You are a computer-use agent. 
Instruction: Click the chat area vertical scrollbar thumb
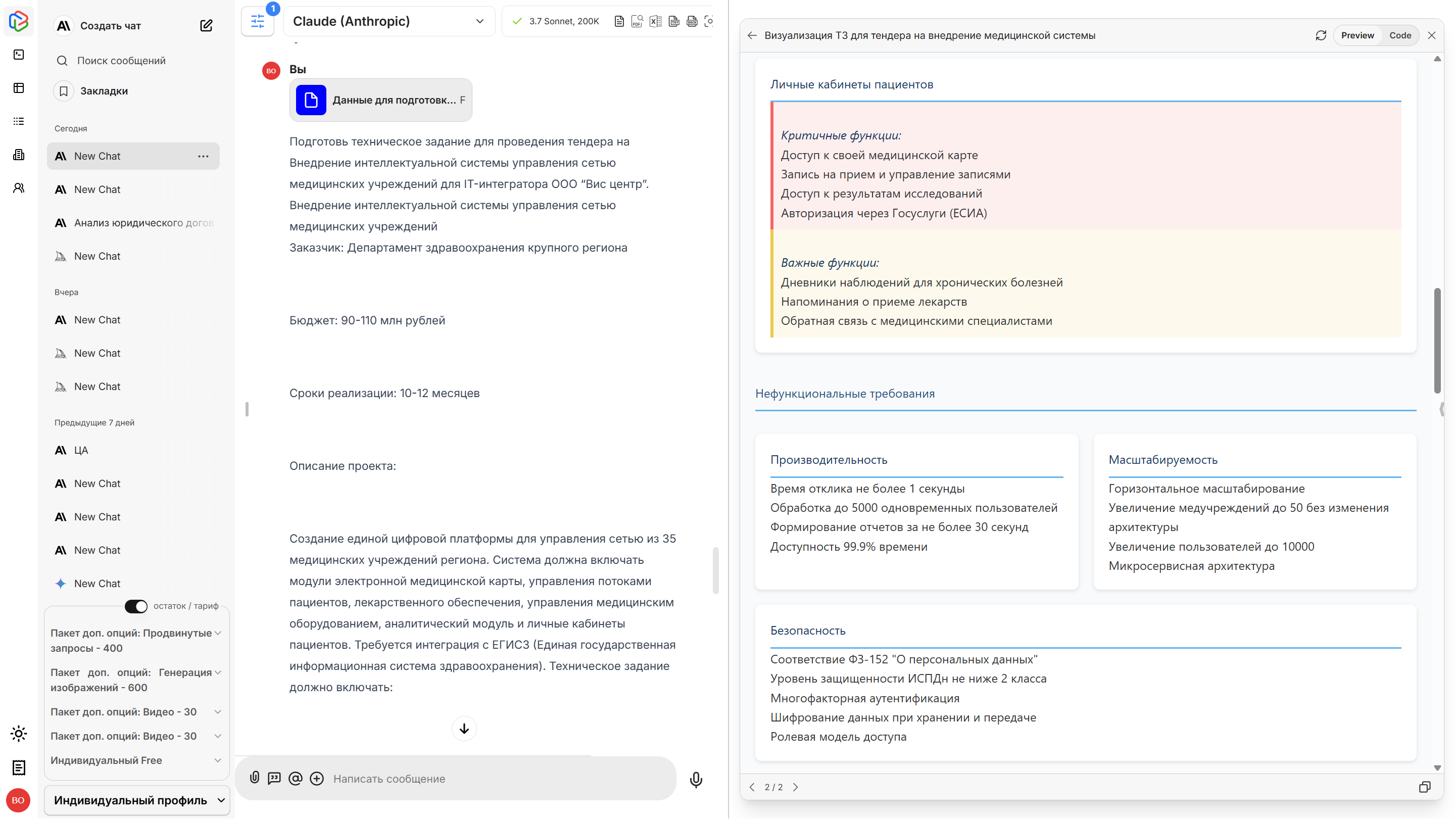click(x=715, y=570)
